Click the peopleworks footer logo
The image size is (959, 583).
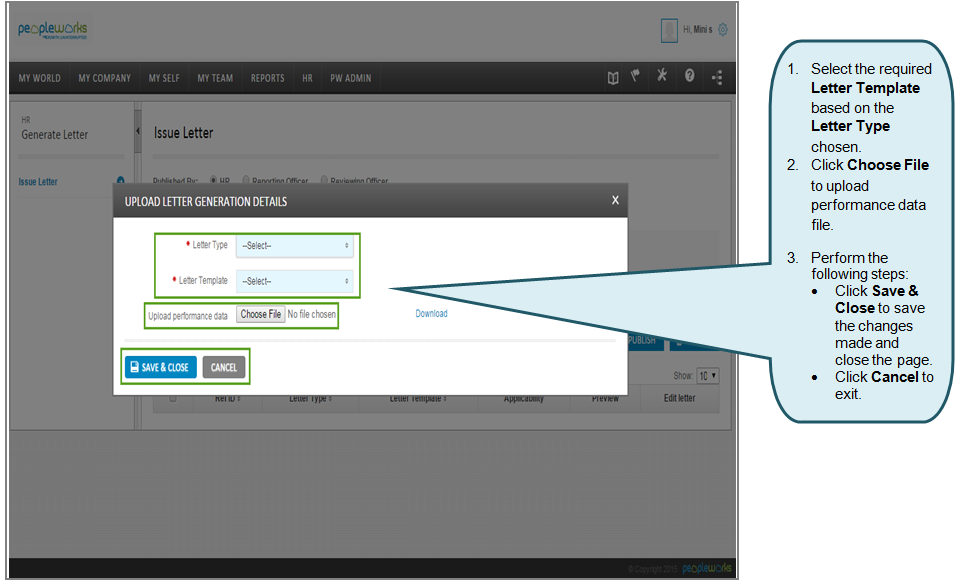point(706,568)
